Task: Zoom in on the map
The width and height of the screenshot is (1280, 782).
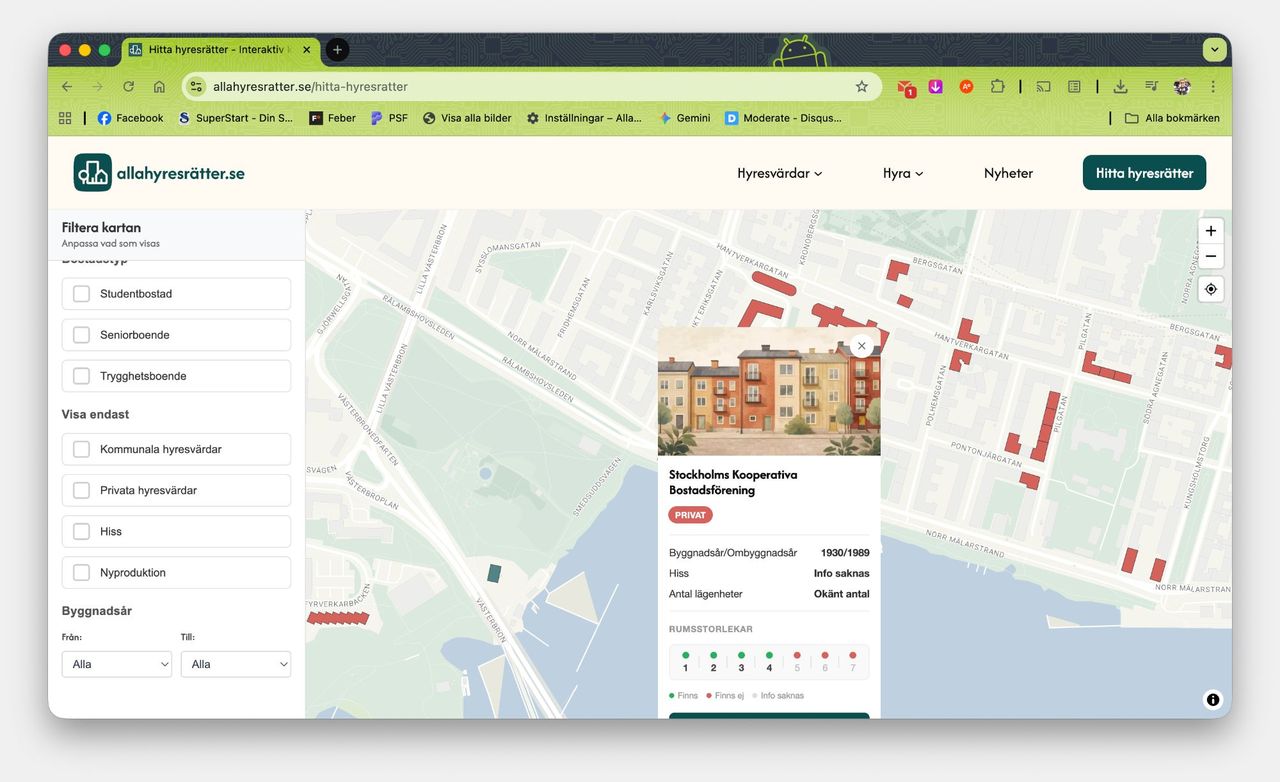Action: pyautogui.click(x=1210, y=231)
